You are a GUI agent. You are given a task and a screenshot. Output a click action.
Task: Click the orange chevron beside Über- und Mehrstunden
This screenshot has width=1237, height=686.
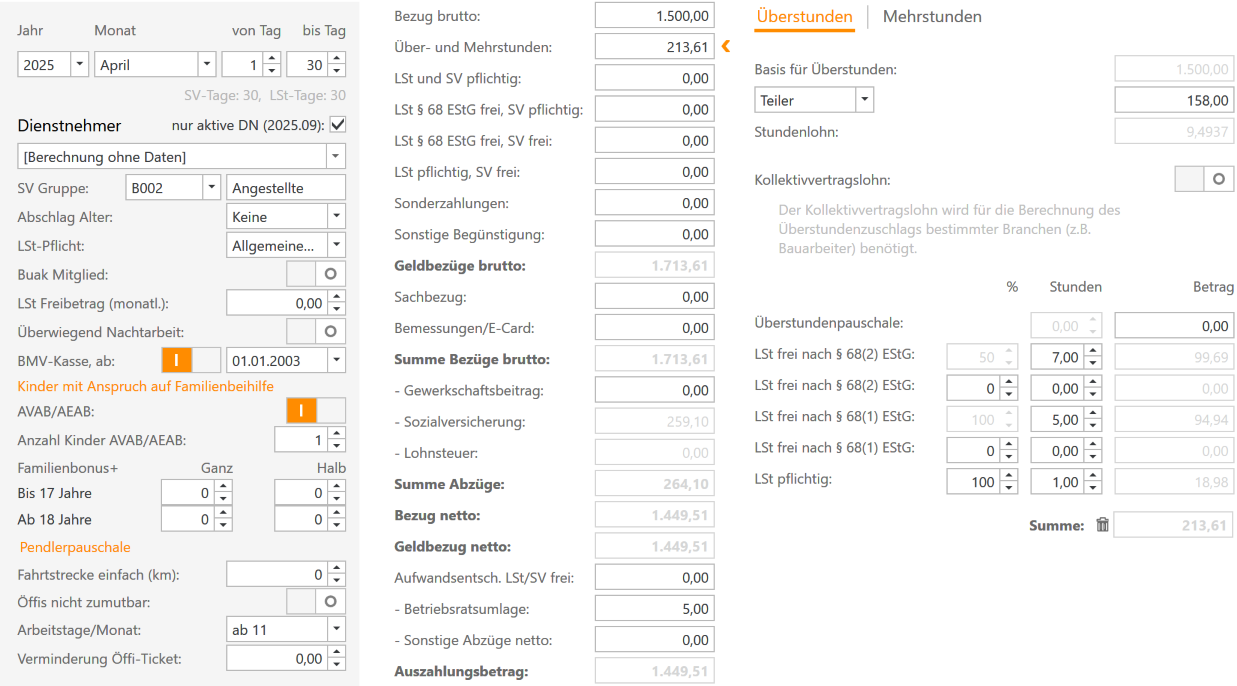[725, 46]
